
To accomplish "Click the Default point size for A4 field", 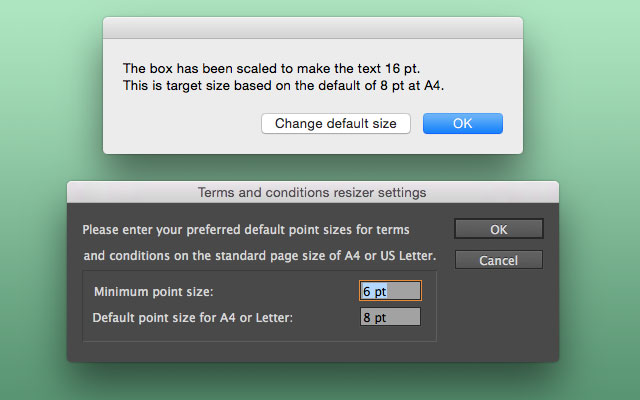I will click(390, 317).
